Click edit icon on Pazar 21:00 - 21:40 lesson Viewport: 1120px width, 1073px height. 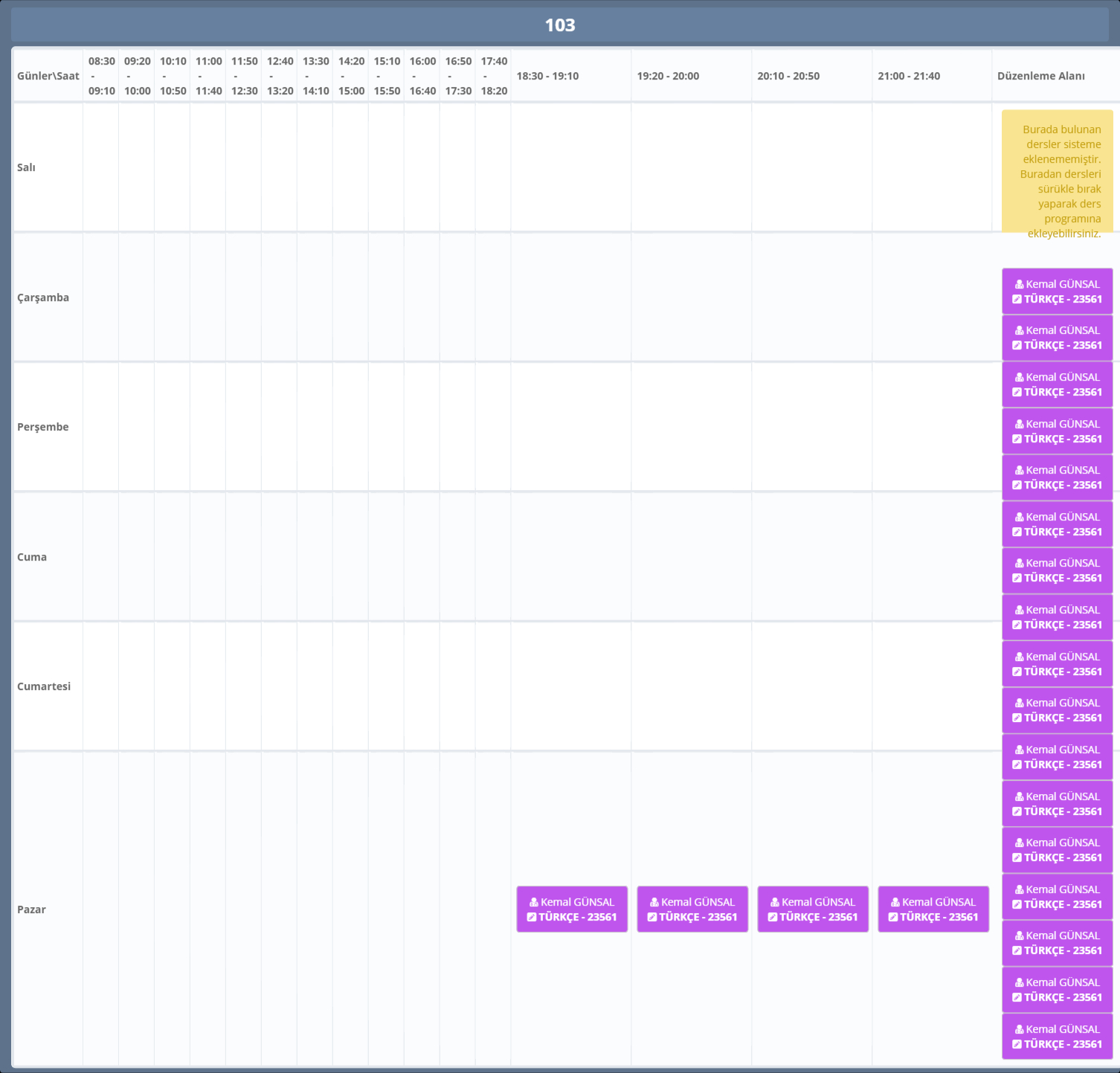(x=892, y=918)
